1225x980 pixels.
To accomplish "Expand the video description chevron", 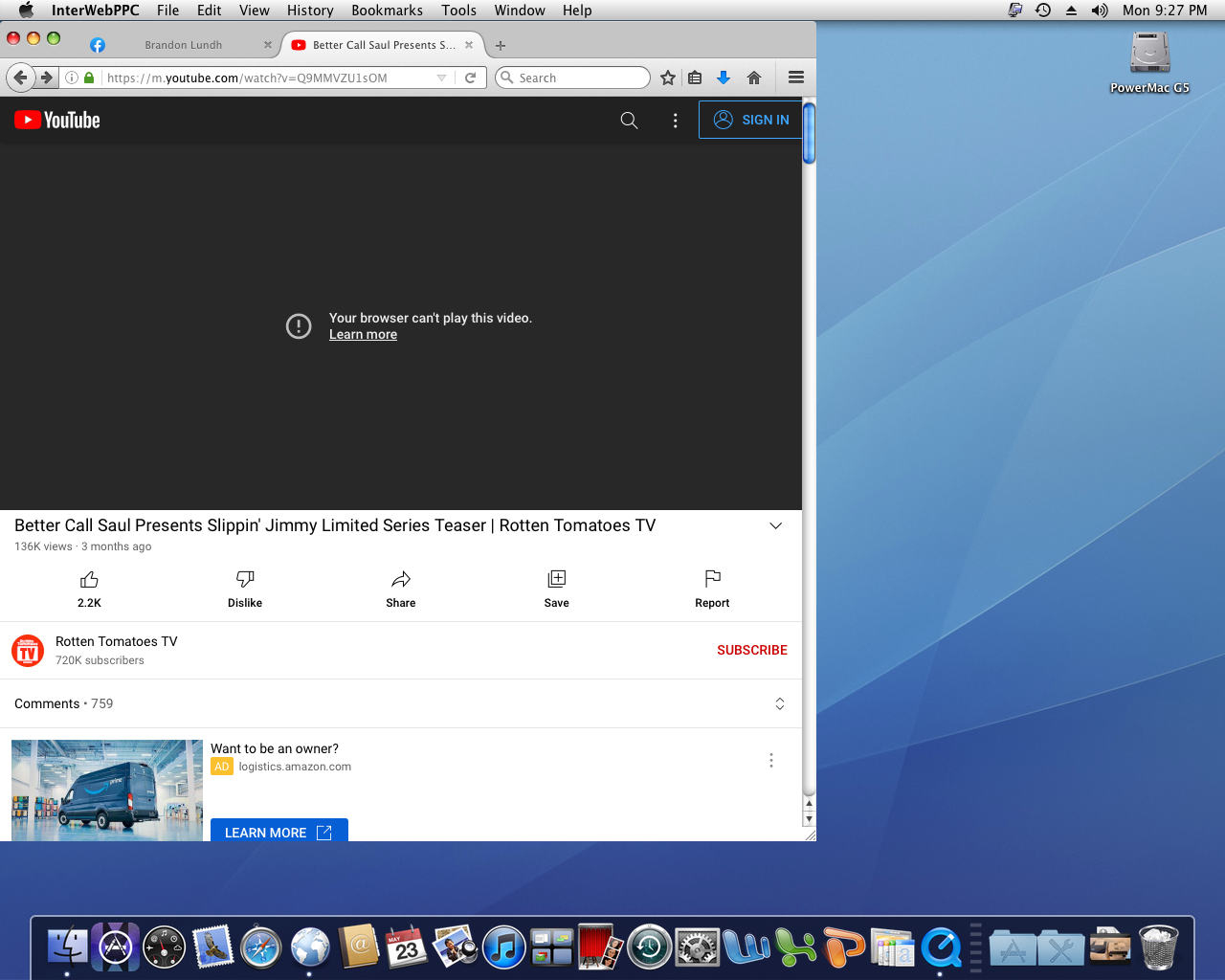I will click(x=776, y=525).
